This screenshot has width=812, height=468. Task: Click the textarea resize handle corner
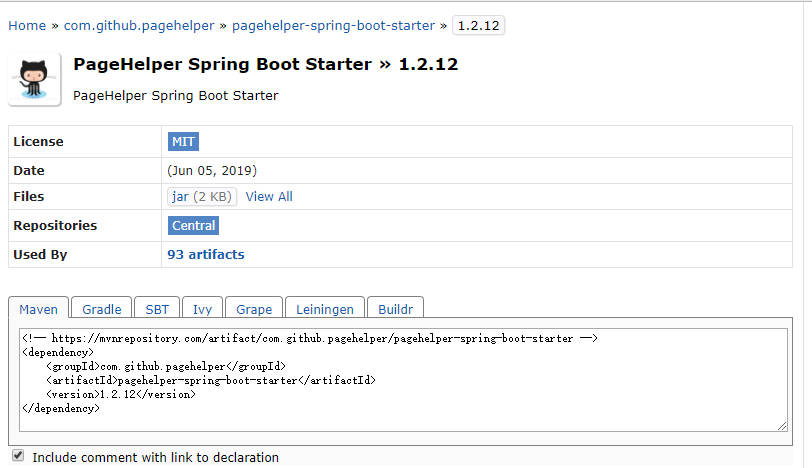(782, 426)
